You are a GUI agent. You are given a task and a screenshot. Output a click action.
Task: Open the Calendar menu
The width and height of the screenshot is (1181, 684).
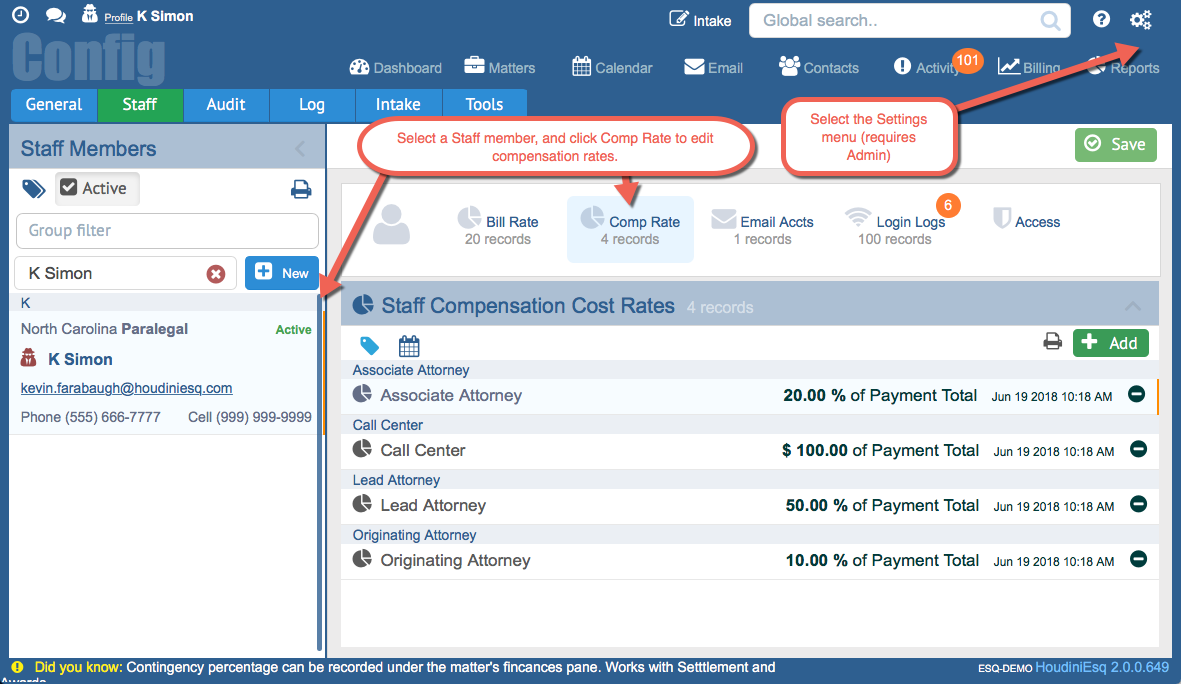pos(612,67)
